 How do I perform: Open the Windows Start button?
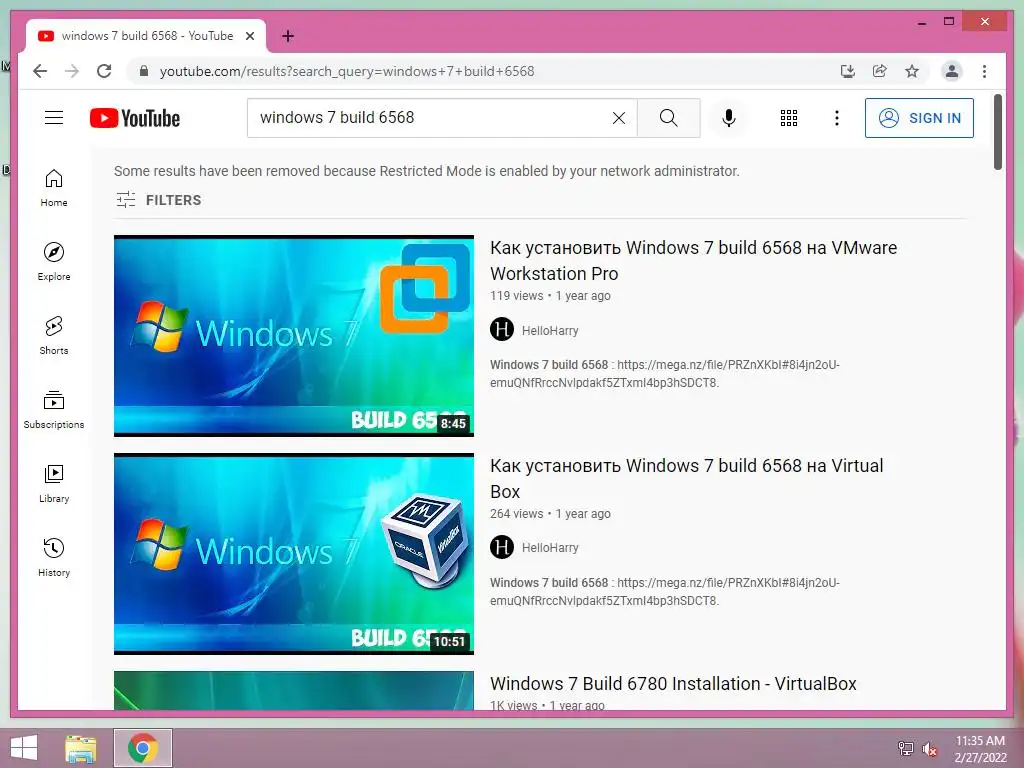click(x=24, y=748)
